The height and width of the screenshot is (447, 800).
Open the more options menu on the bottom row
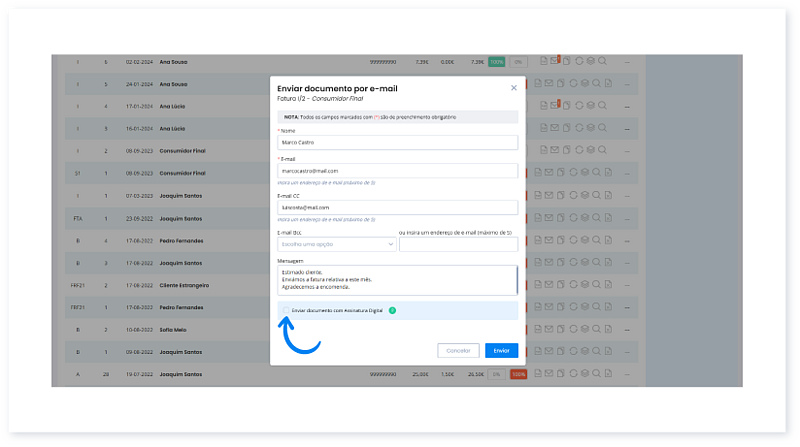tap(627, 374)
